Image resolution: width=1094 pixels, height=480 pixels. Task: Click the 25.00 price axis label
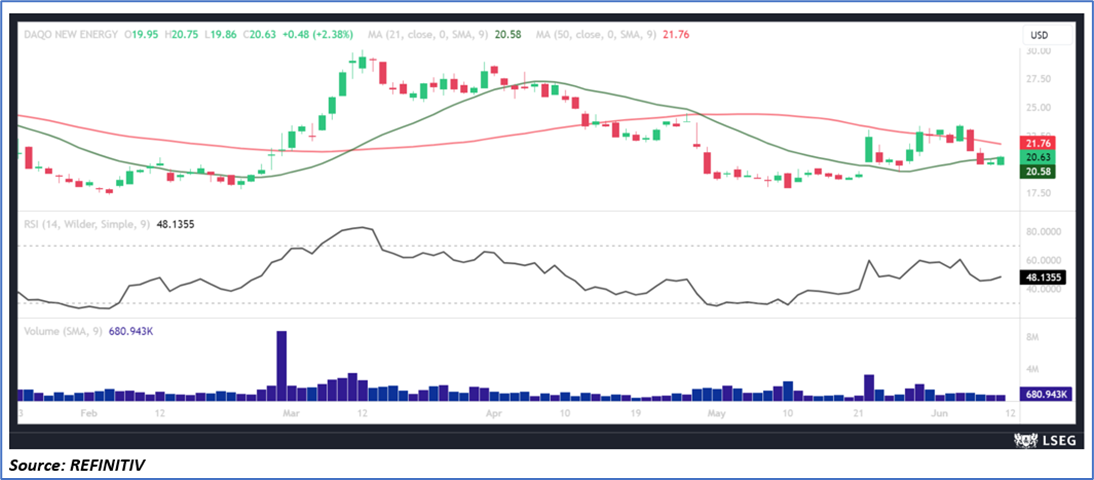(1037, 108)
